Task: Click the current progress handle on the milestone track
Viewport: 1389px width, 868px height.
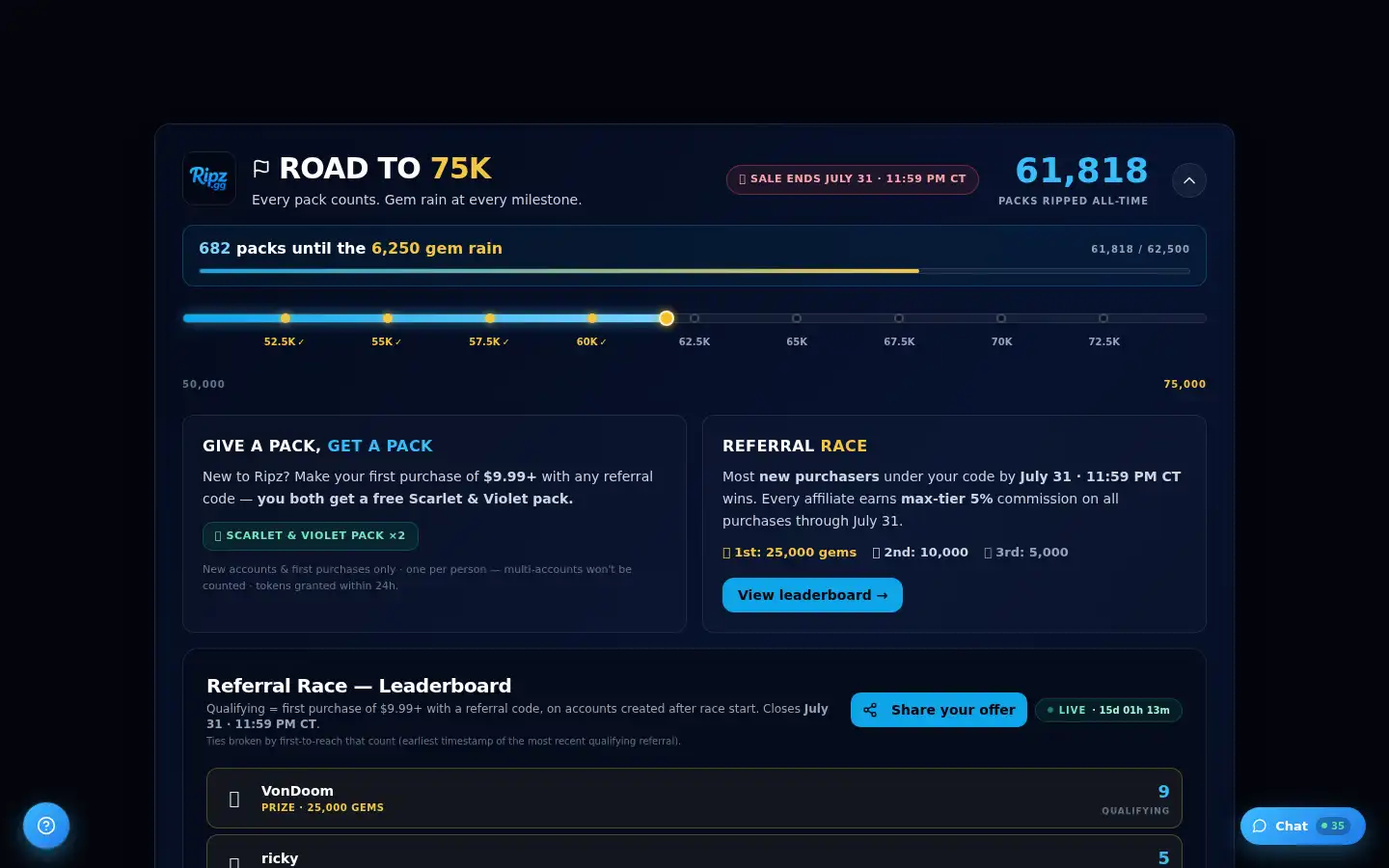Action: pyautogui.click(x=667, y=318)
